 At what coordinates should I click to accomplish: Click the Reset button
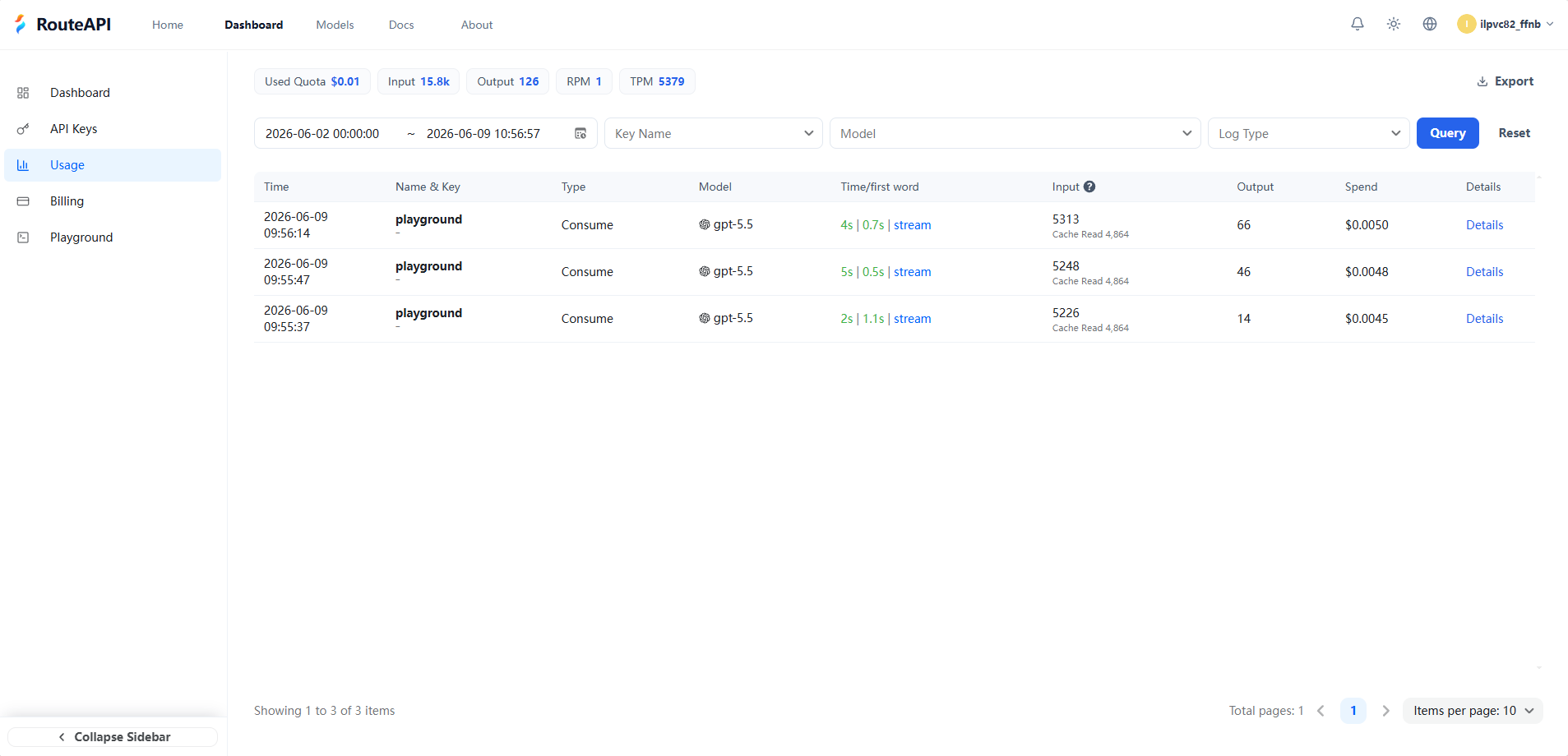click(1514, 133)
